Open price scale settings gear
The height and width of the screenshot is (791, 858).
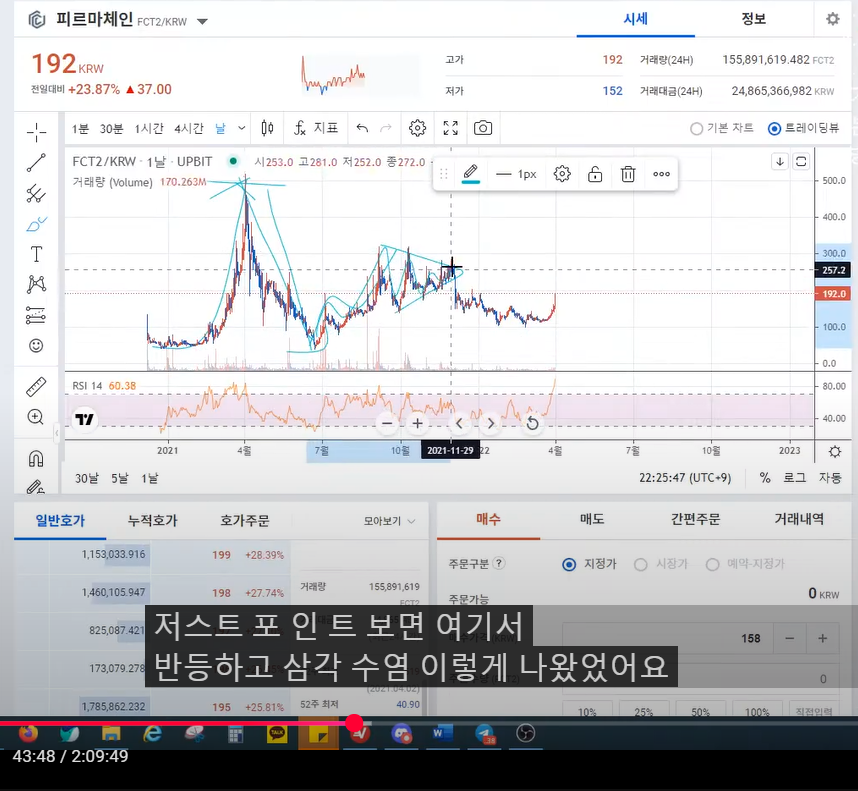pos(834,451)
